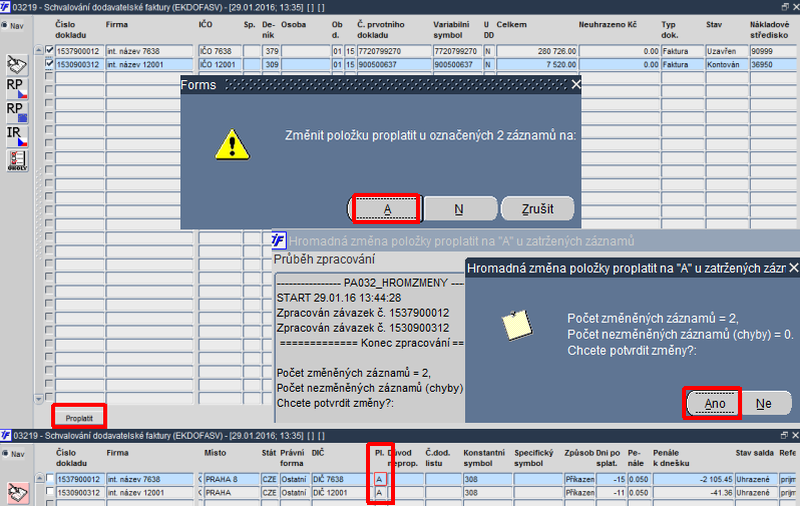Screen dimensions: 800x506
Task: Select the 1530900312 document number cell in upper window
Action: [79, 64]
